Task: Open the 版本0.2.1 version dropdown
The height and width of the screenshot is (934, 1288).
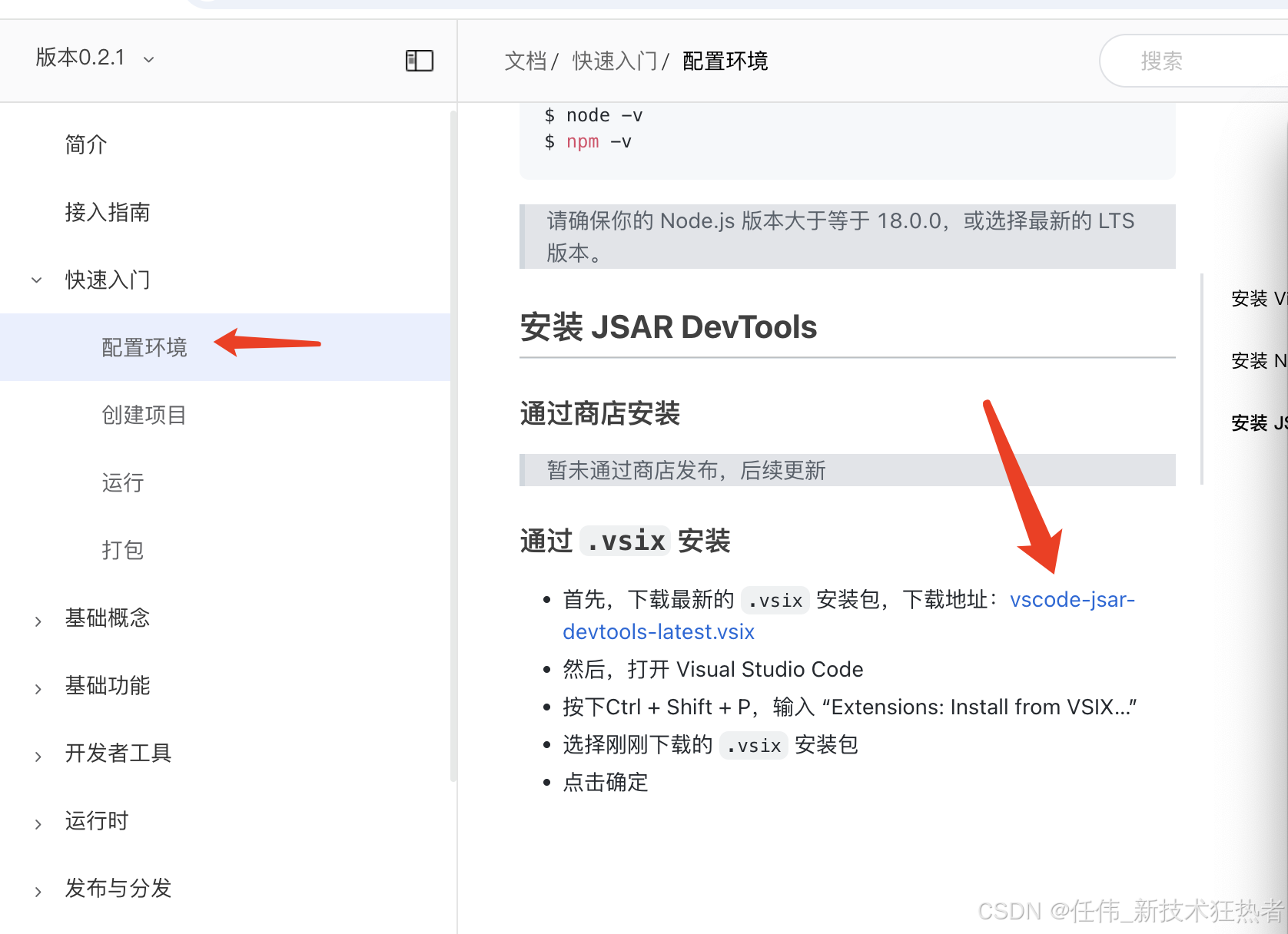Action: 95,58
